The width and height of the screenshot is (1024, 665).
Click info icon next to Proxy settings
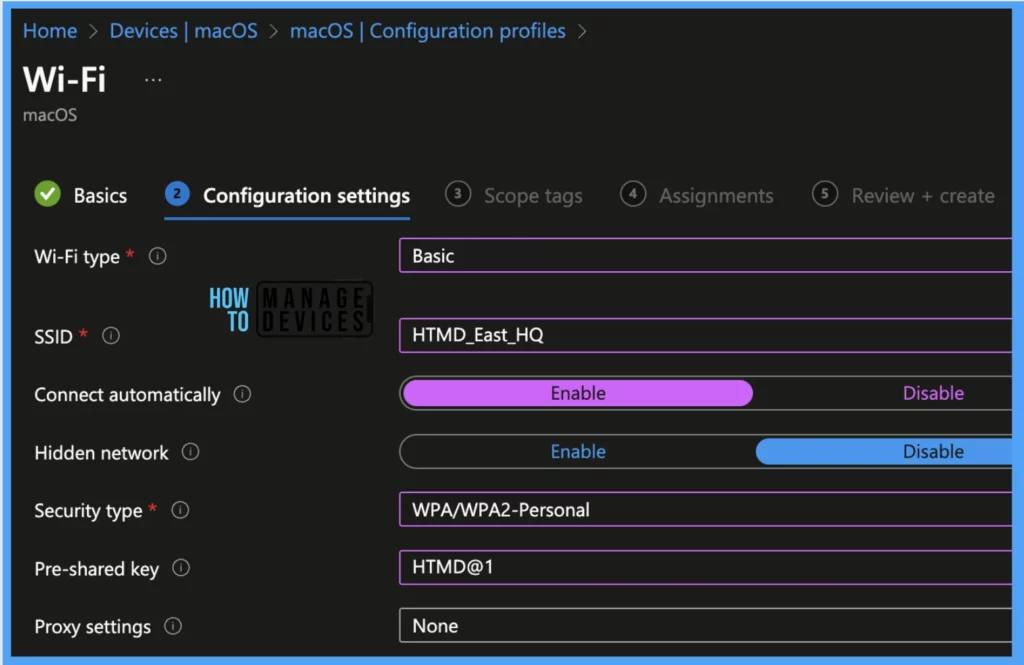pyautogui.click(x=173, y=626)
